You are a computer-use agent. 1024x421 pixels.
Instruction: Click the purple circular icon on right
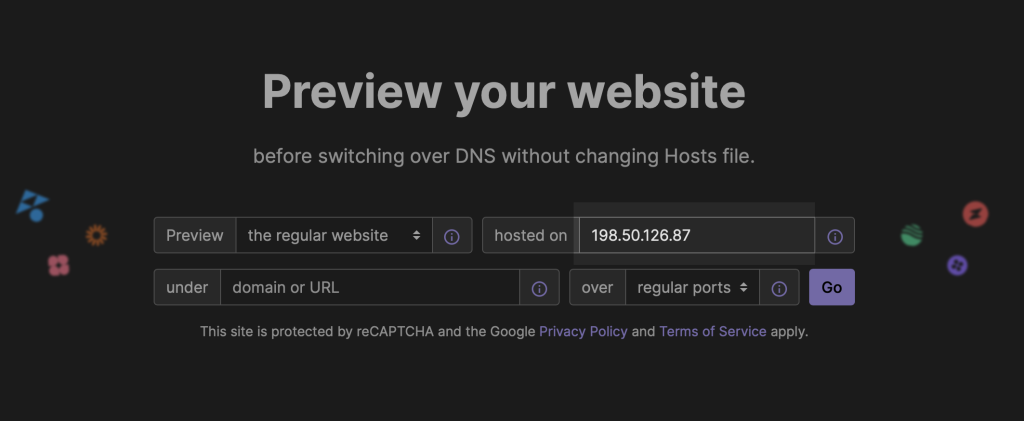tap(957, 265)
